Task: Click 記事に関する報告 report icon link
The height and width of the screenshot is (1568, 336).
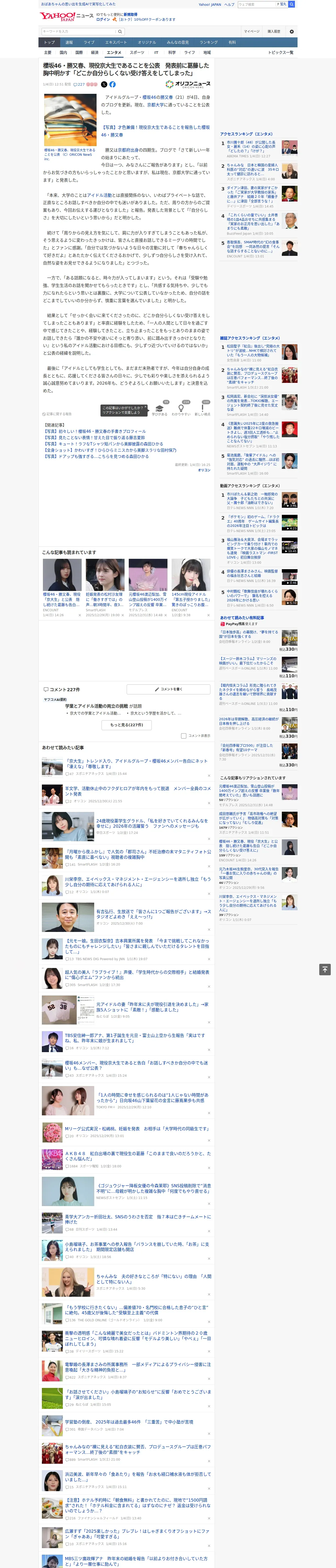Action: pos(57,414)
